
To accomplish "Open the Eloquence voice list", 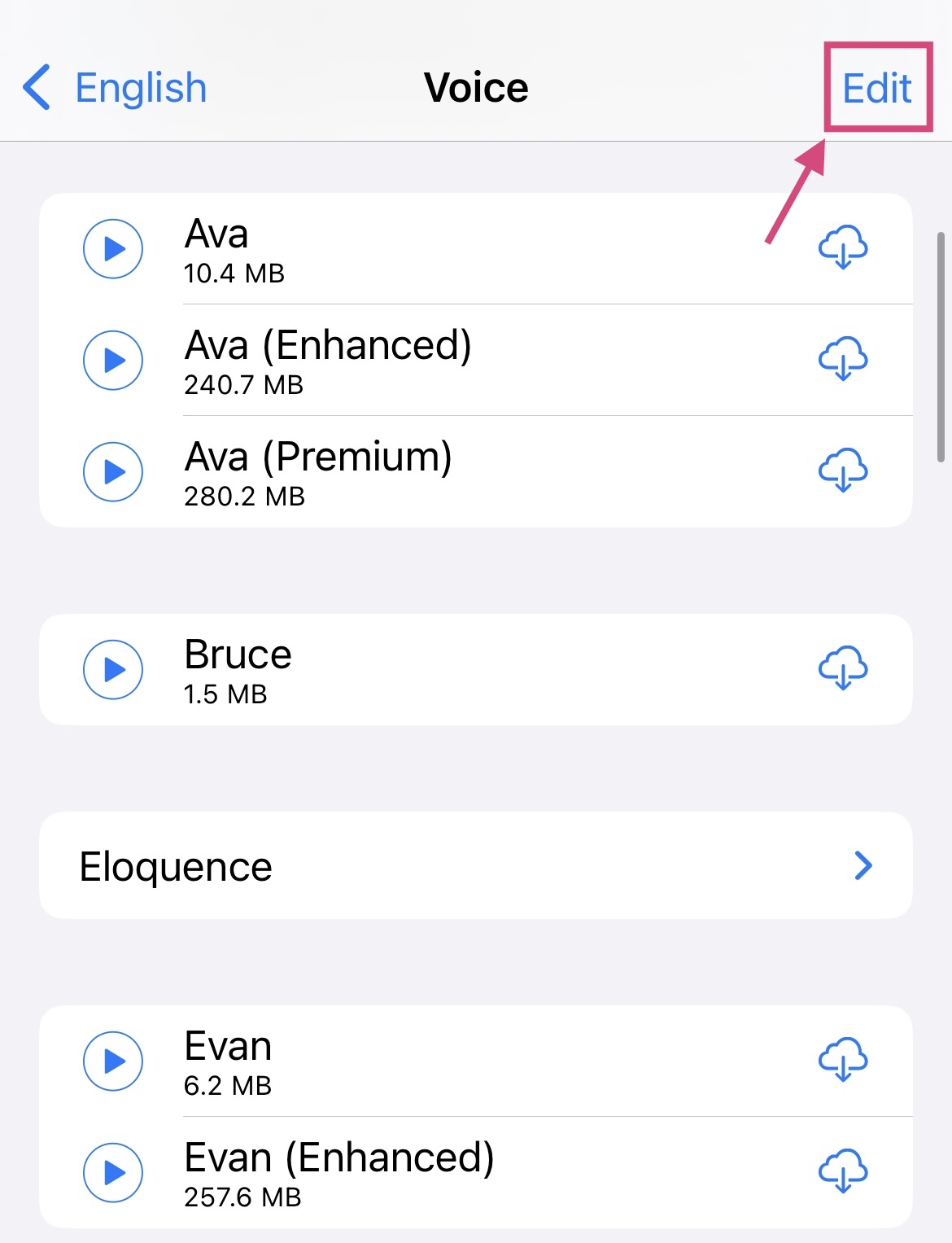I will pyautogui.click(x=176, y=866).
